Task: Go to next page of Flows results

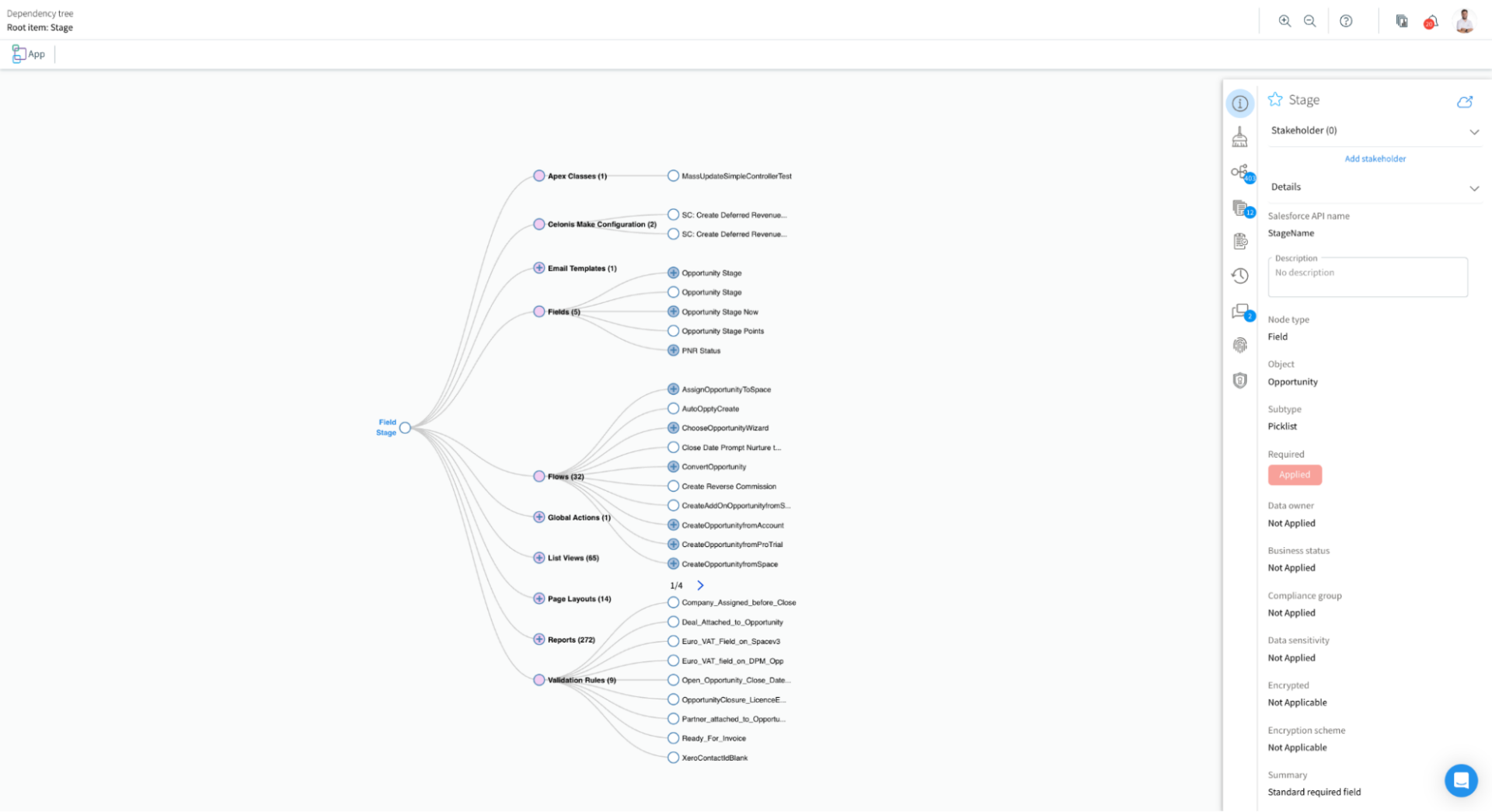Action: click(x=699, y=584)
